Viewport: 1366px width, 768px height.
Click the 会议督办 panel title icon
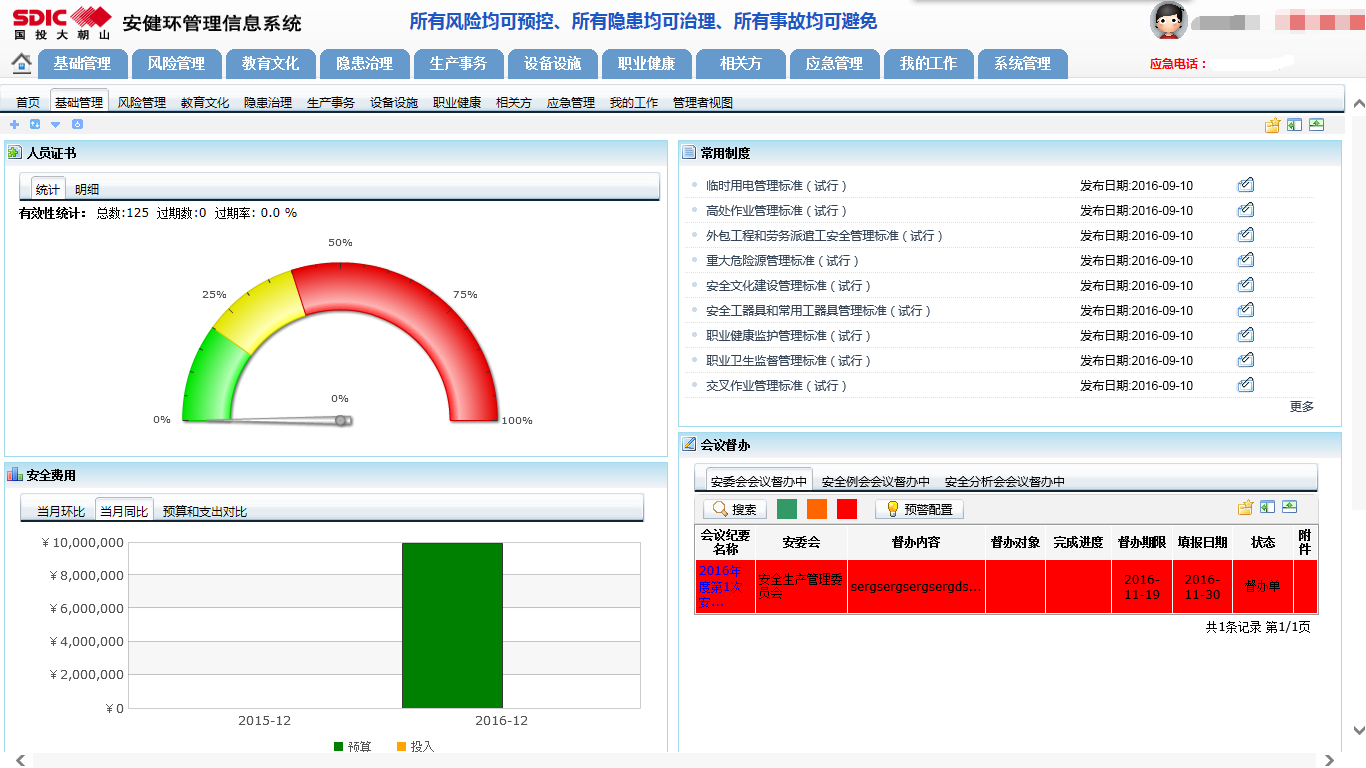point(689,445)
